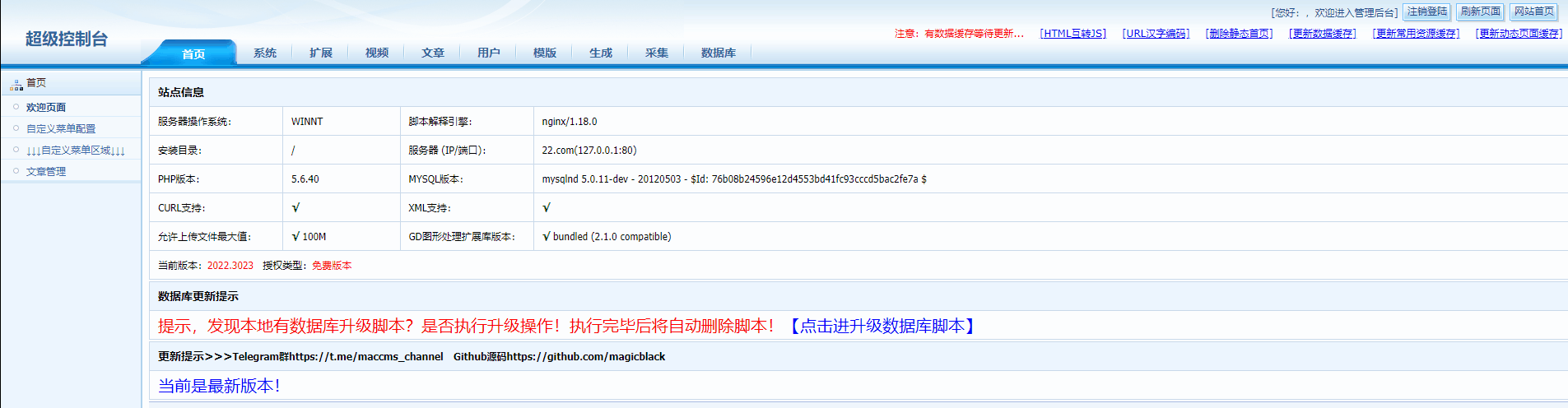This screenshot has height=408, width=1568.
Task: Click the 当前是最新版本! status message
Action: pos(219,386)
